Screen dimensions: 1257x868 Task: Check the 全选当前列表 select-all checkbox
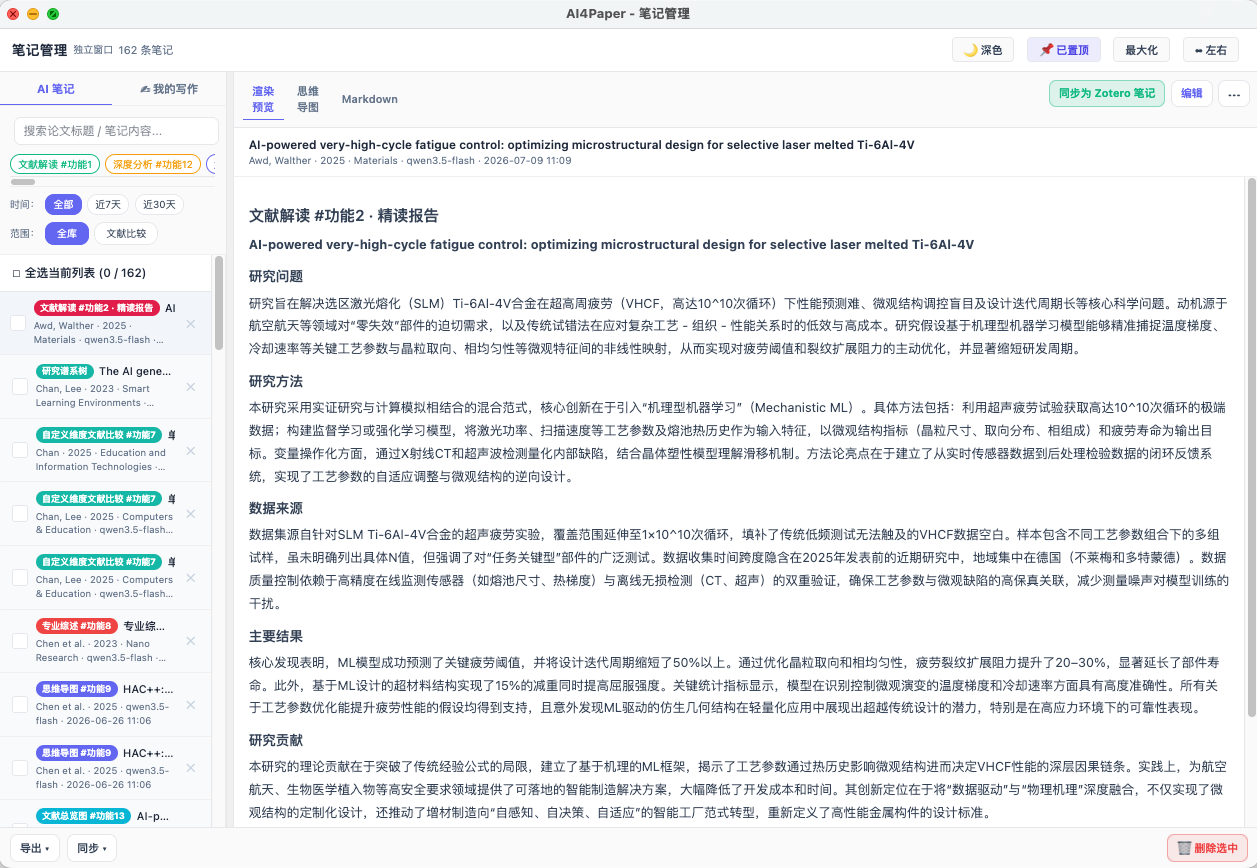(x=16, y=273)
